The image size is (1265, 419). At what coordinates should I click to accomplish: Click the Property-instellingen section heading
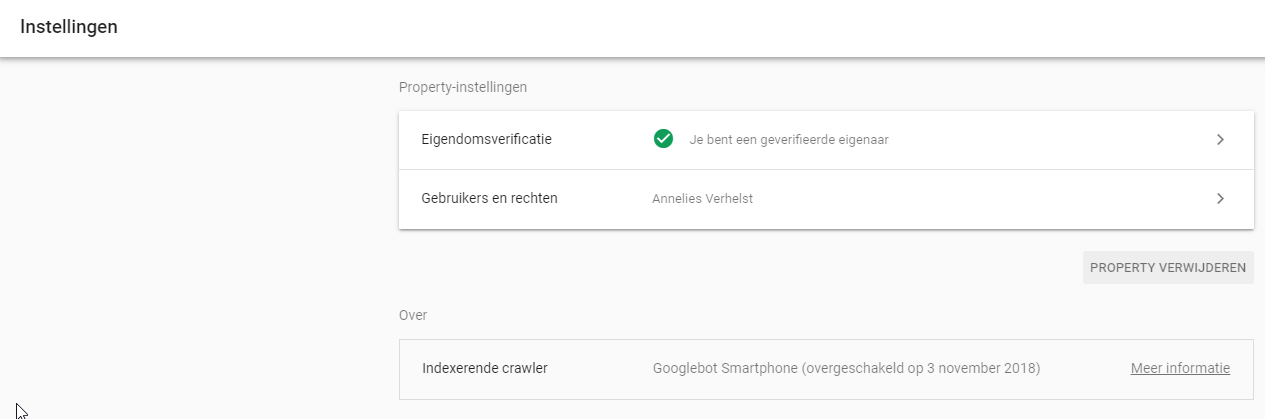(463, 87)
